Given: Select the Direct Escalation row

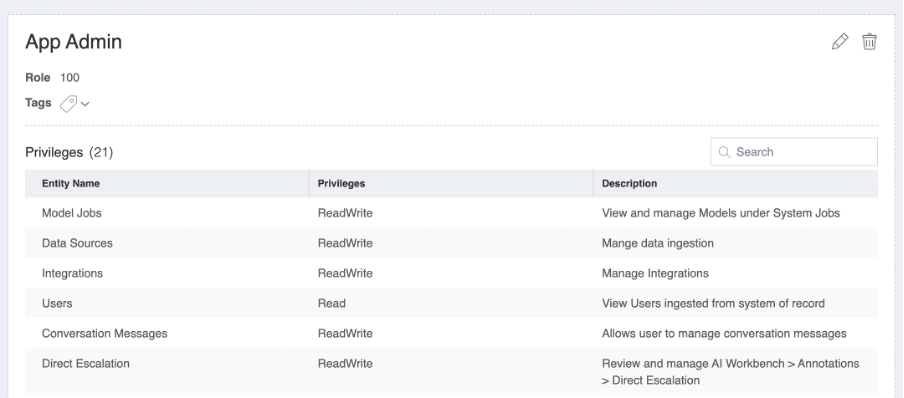Looking at the screenshot, I should 451,371.
